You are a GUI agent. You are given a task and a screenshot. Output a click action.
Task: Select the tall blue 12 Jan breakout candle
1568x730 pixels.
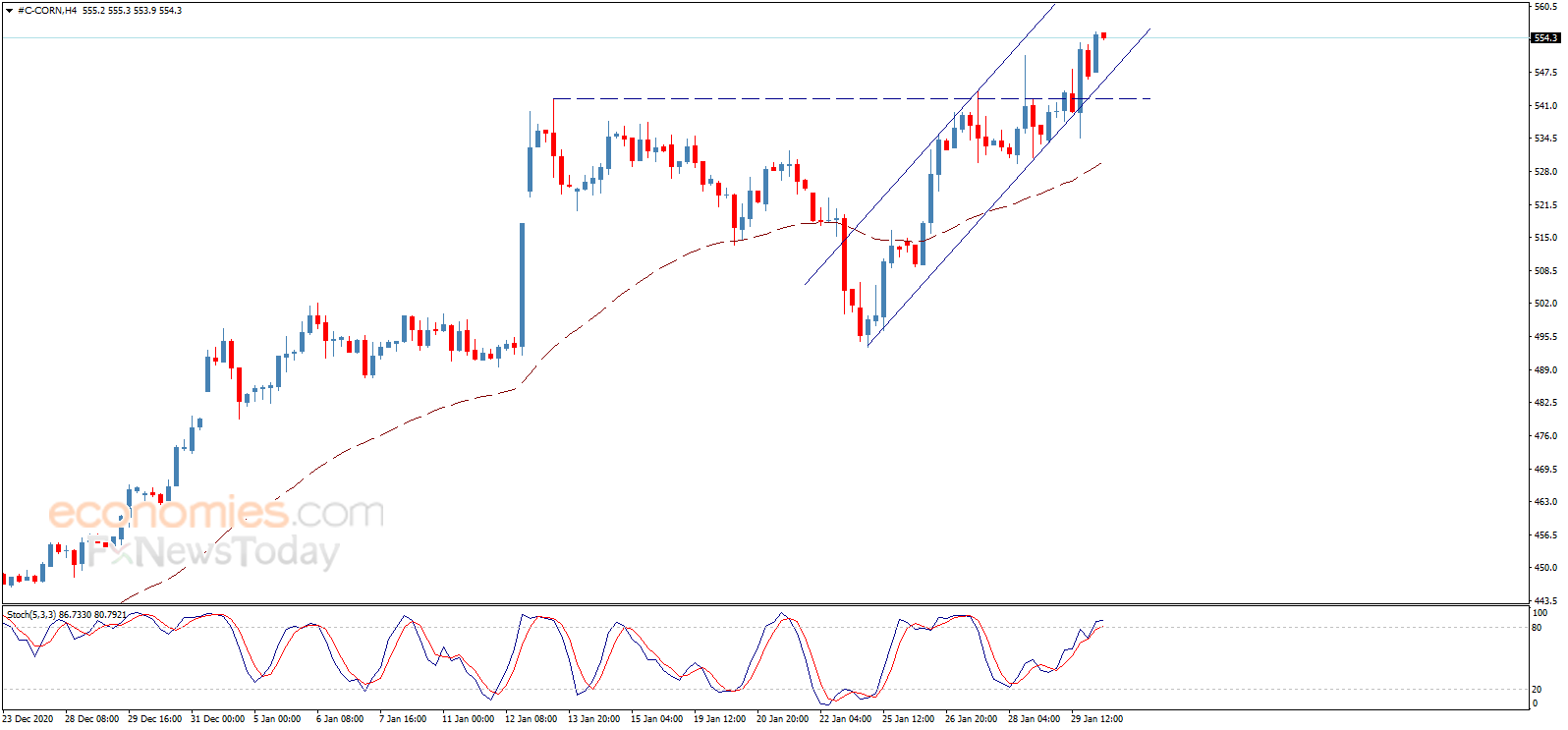(x=523, y=285)
